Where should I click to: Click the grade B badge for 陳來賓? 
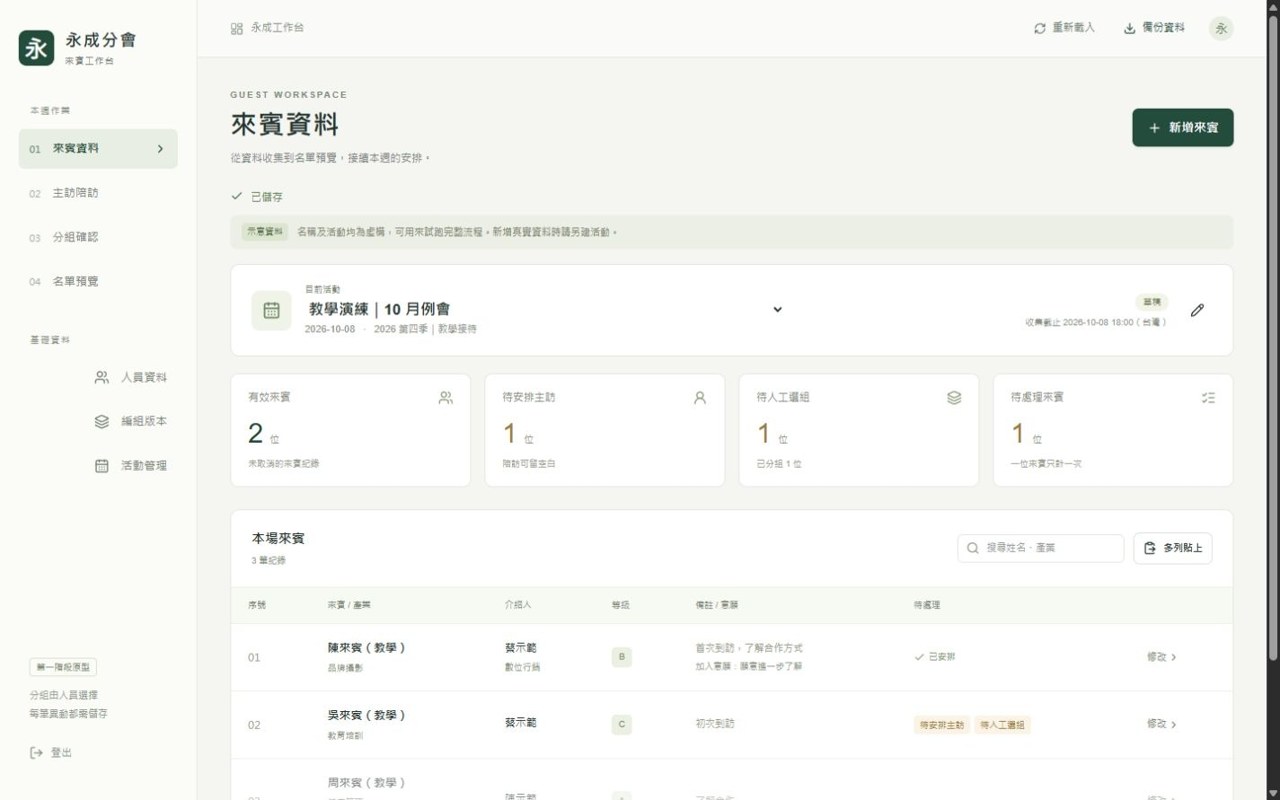pos(622,657)
